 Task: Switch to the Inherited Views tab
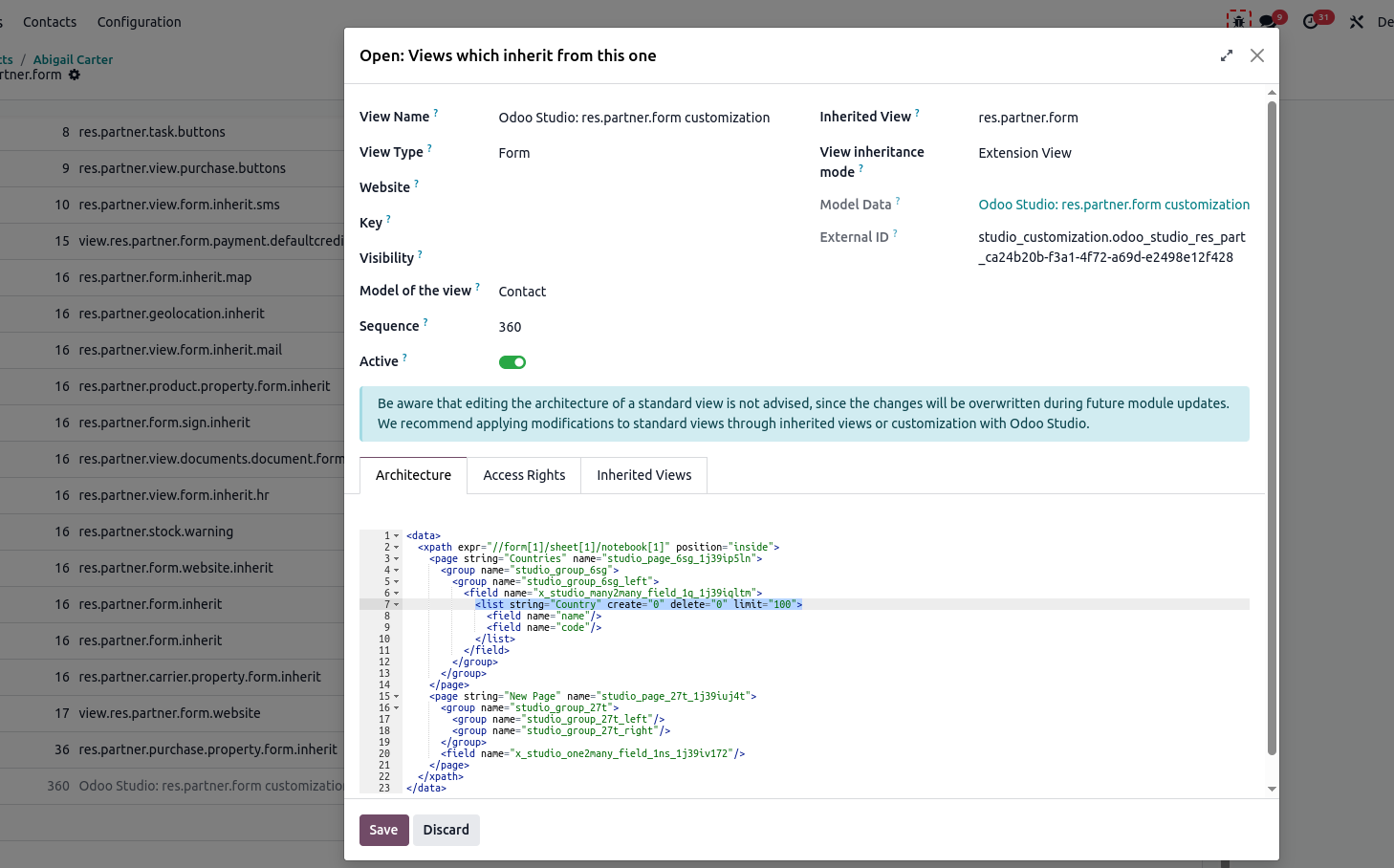tap(644, 475)
